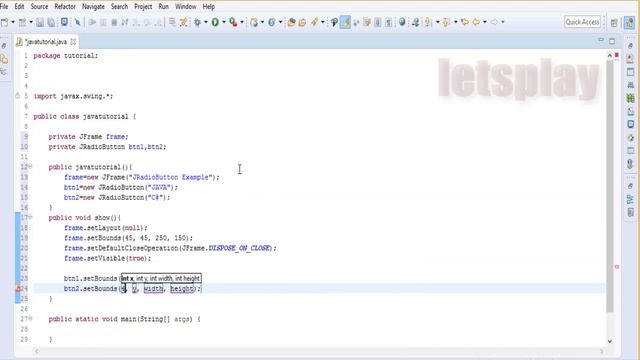The width and height of the screenshot is (640, 360).
Task: Click the Disconnect debug icon
Action: click(x=125, y=22)
